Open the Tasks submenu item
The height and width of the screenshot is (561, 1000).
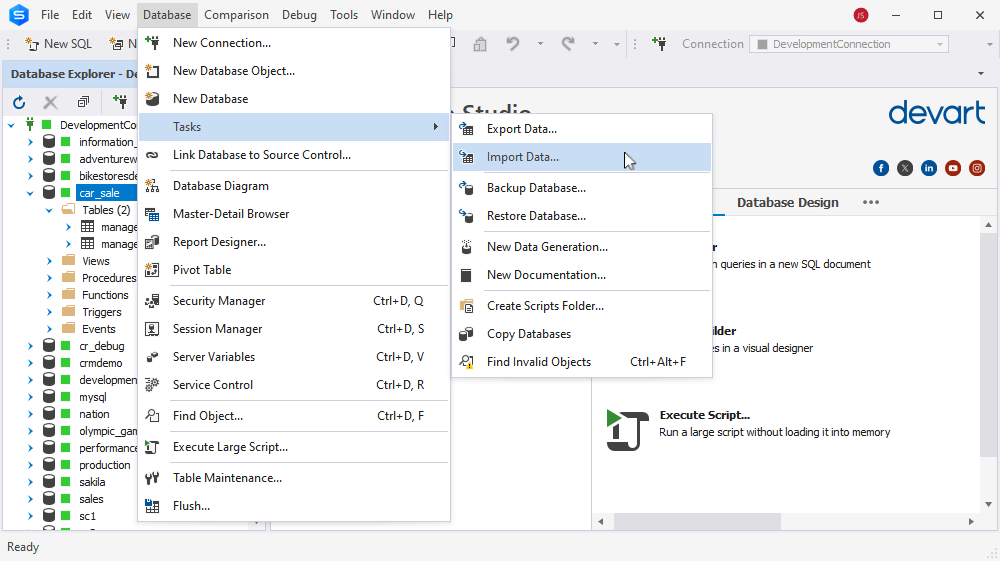click(x=294, y=127)
